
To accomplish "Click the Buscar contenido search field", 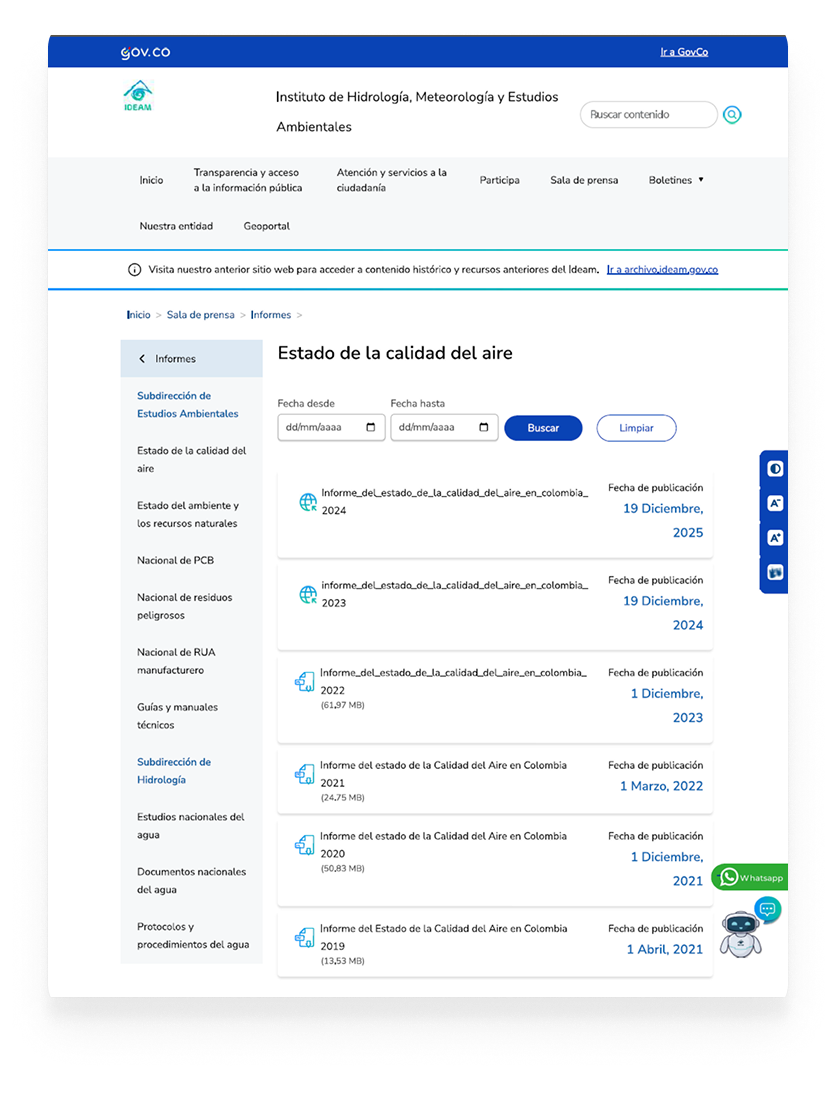I will 646,115.
